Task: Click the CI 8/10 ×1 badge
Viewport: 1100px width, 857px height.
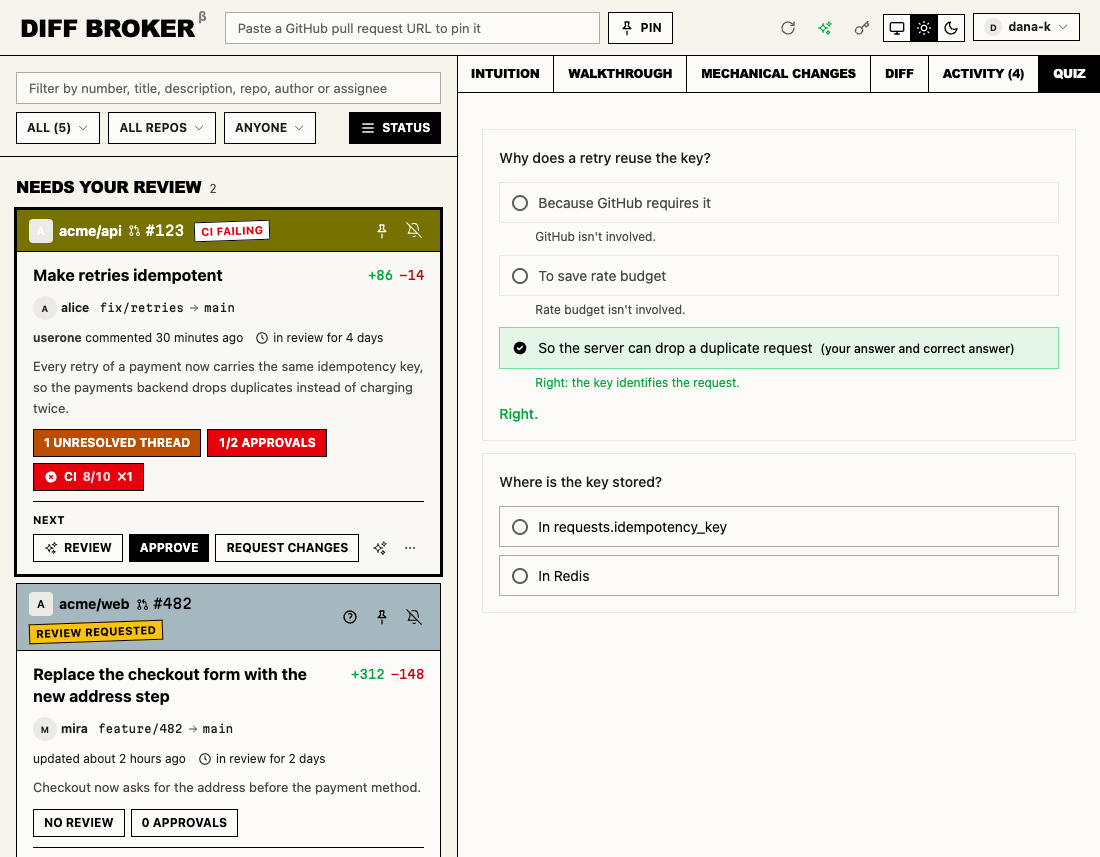Action: [x=88, y=477]
